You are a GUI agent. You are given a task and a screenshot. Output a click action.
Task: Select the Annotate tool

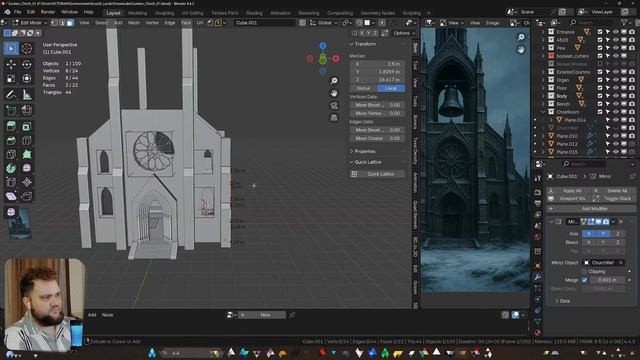pyautogui.click(x=11, y=95)
